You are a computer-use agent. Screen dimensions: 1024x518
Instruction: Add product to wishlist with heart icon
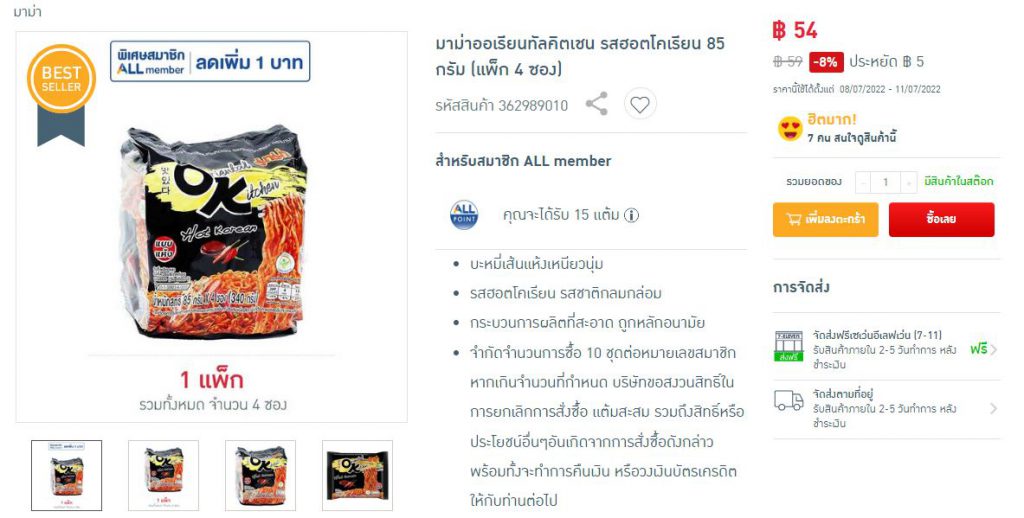point(640,104)
